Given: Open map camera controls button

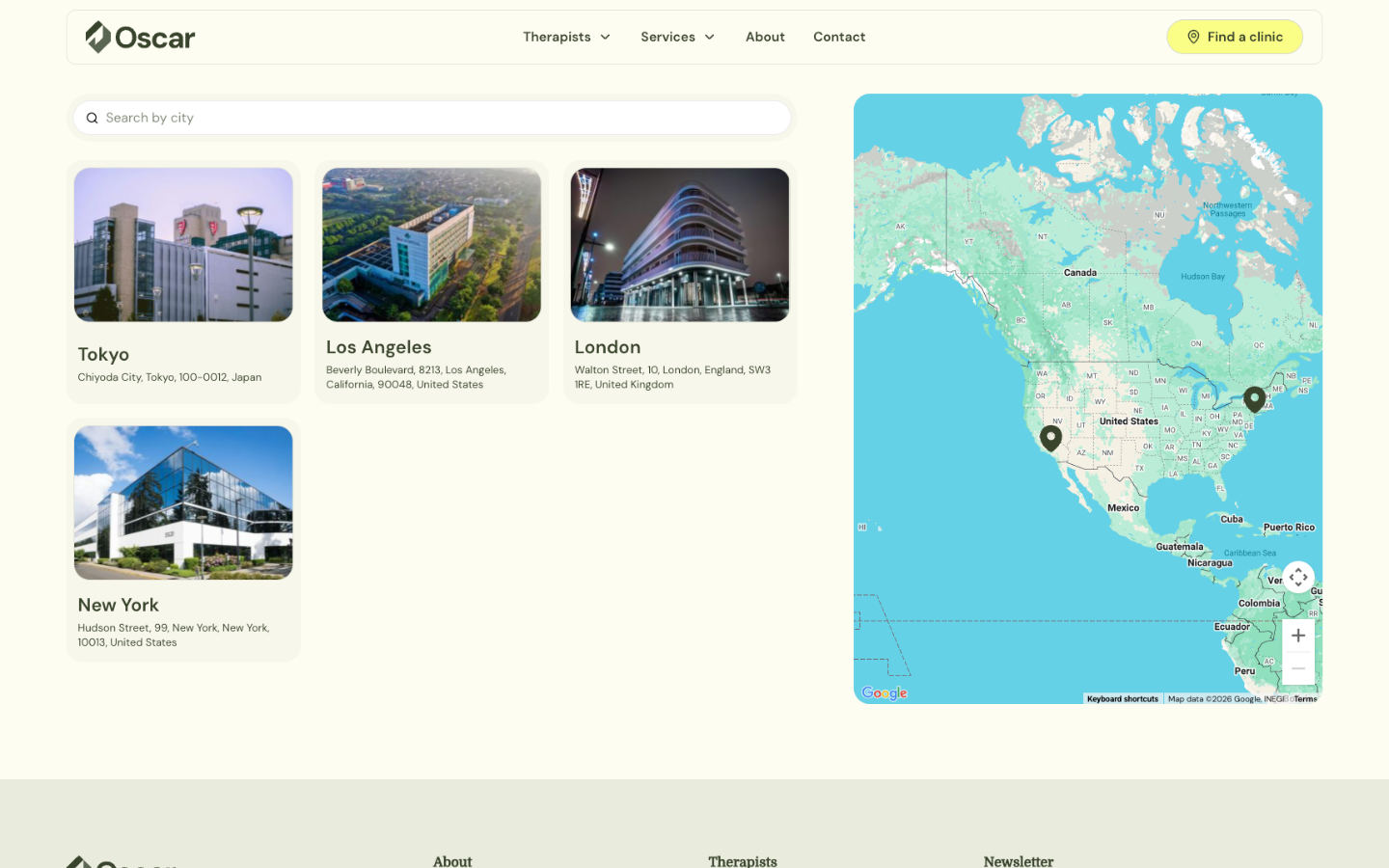Looking at the screenshot, I should coord(1298,577).
